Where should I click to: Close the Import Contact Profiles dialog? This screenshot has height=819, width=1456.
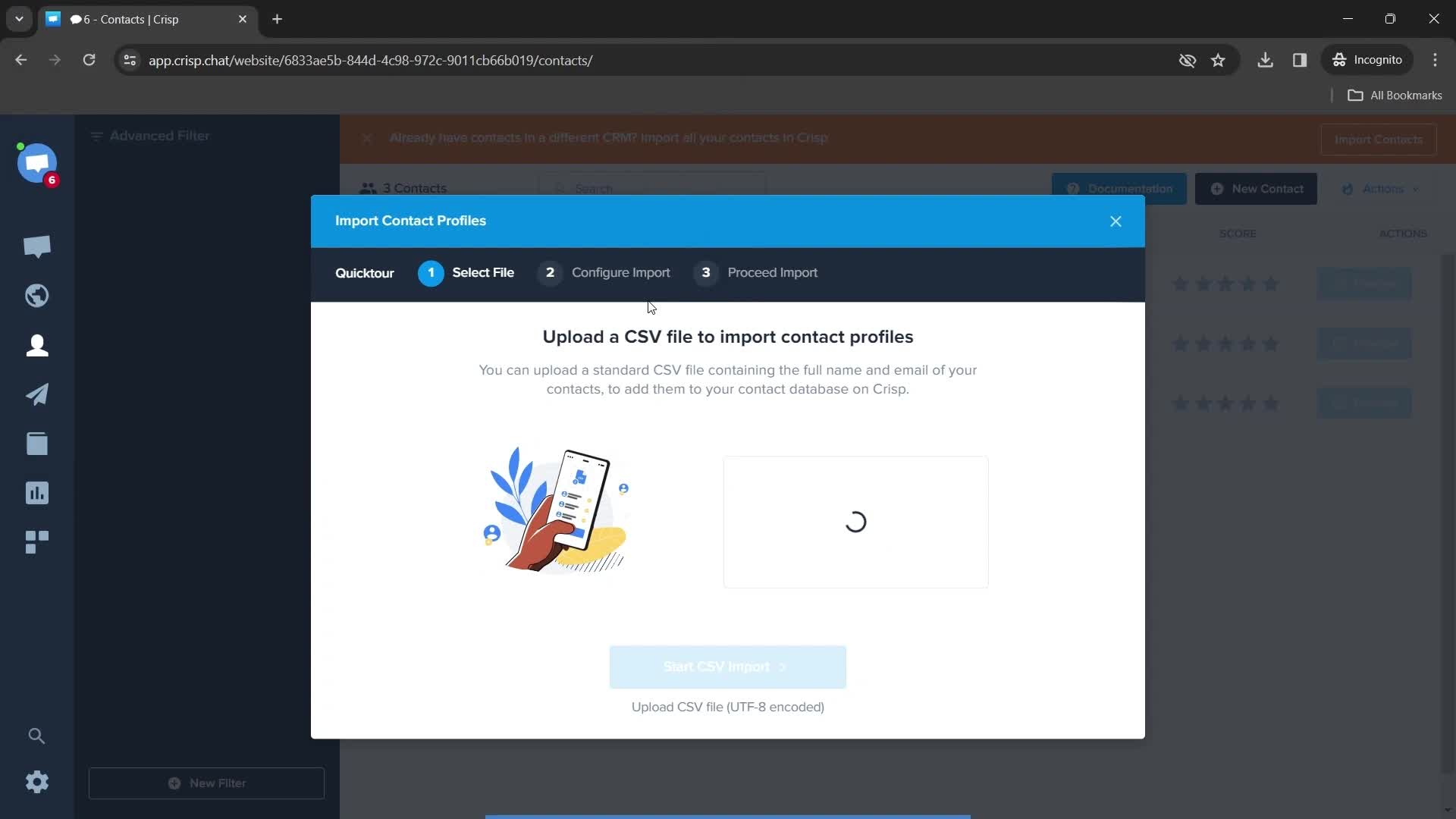[x=1116, y=221]
